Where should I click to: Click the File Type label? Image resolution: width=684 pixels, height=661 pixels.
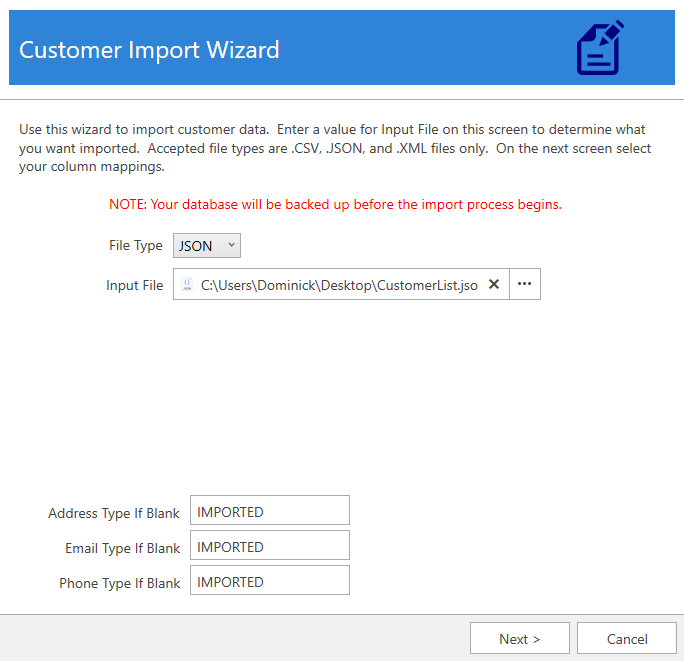[135, 246]
